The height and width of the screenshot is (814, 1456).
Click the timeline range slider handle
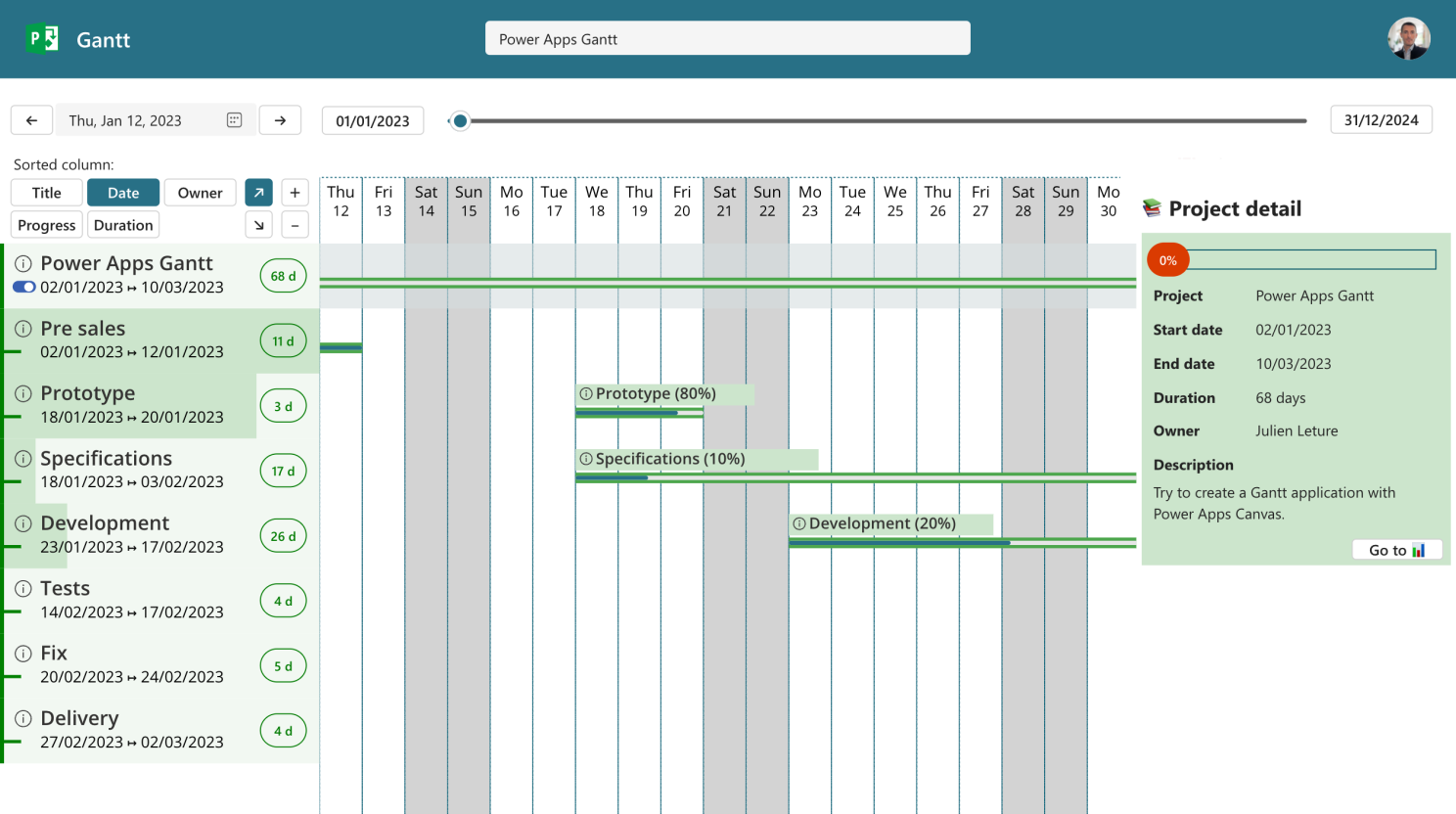point(460,121)
